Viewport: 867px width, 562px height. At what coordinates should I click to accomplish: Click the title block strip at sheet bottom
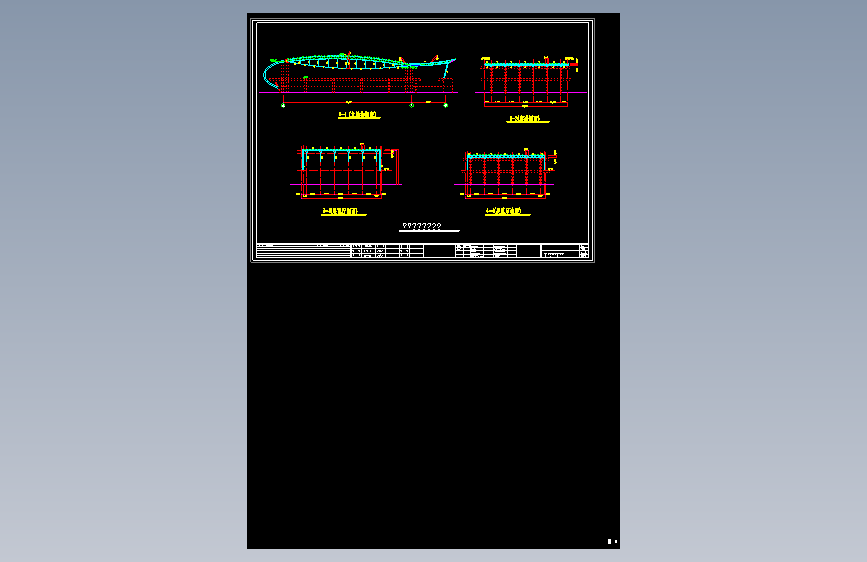click(422, 251)
